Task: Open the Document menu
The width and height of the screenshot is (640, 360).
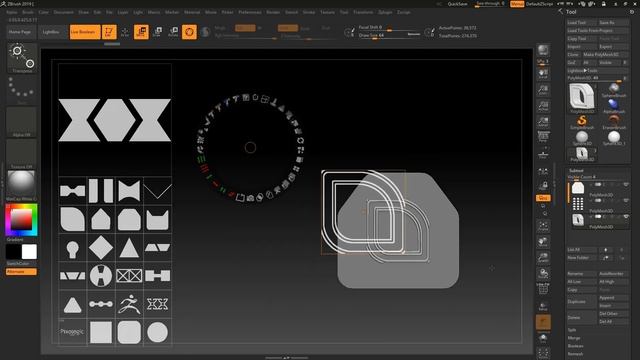Action: point(64,12)
